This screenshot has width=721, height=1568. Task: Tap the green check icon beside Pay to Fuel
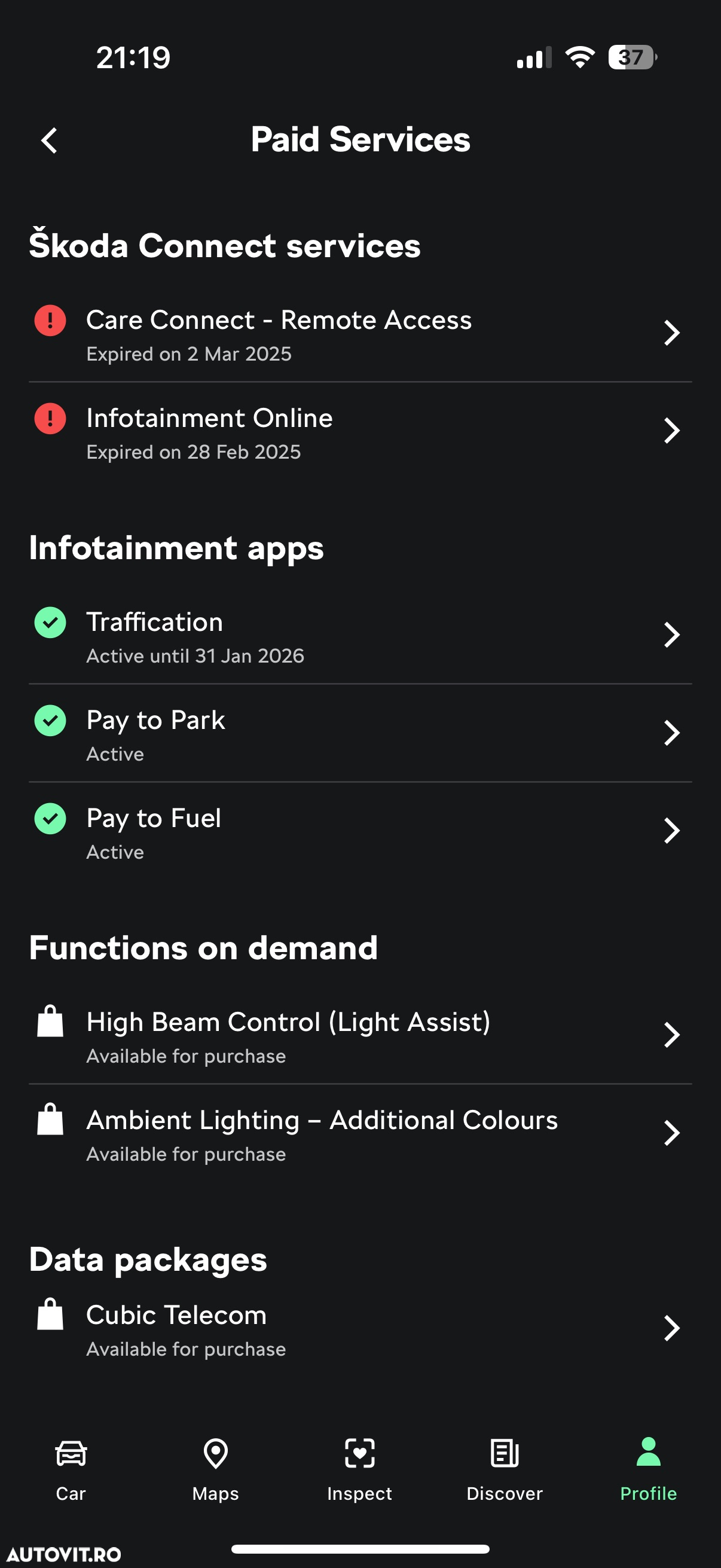point(50,818)
